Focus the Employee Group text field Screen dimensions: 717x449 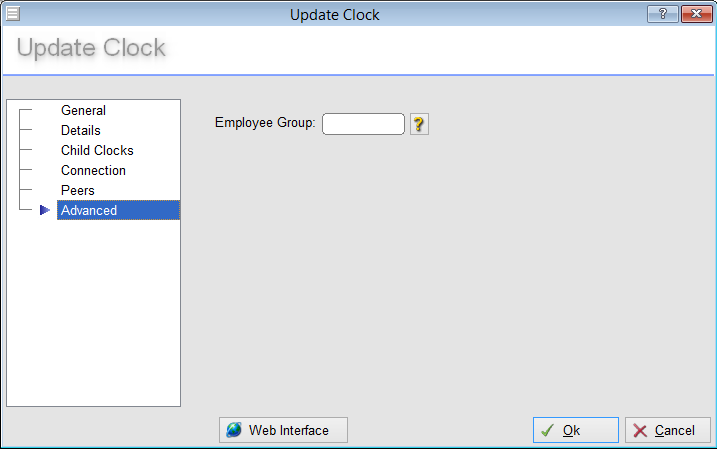(363, 124)
